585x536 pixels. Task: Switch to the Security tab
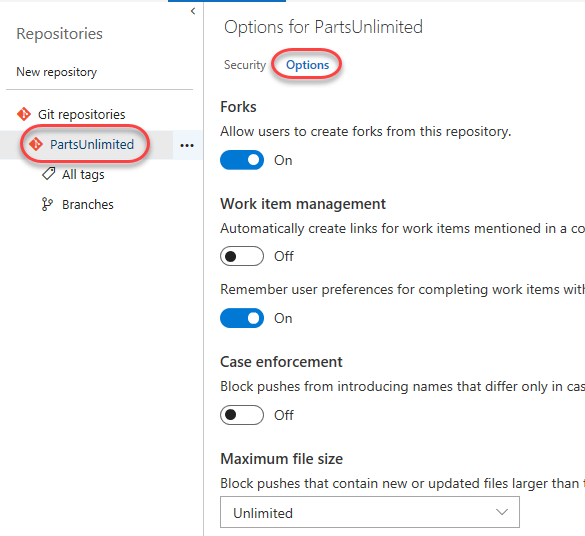pos(245,65)
